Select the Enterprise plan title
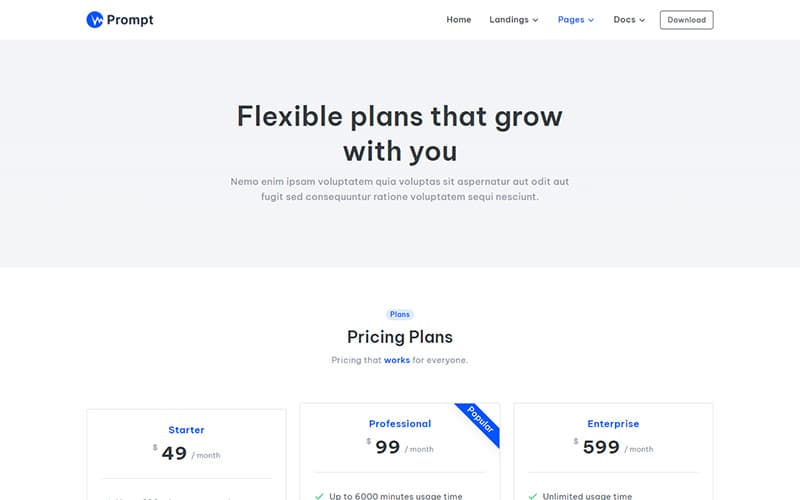This screenshot has height=500, width=800. 613,424
